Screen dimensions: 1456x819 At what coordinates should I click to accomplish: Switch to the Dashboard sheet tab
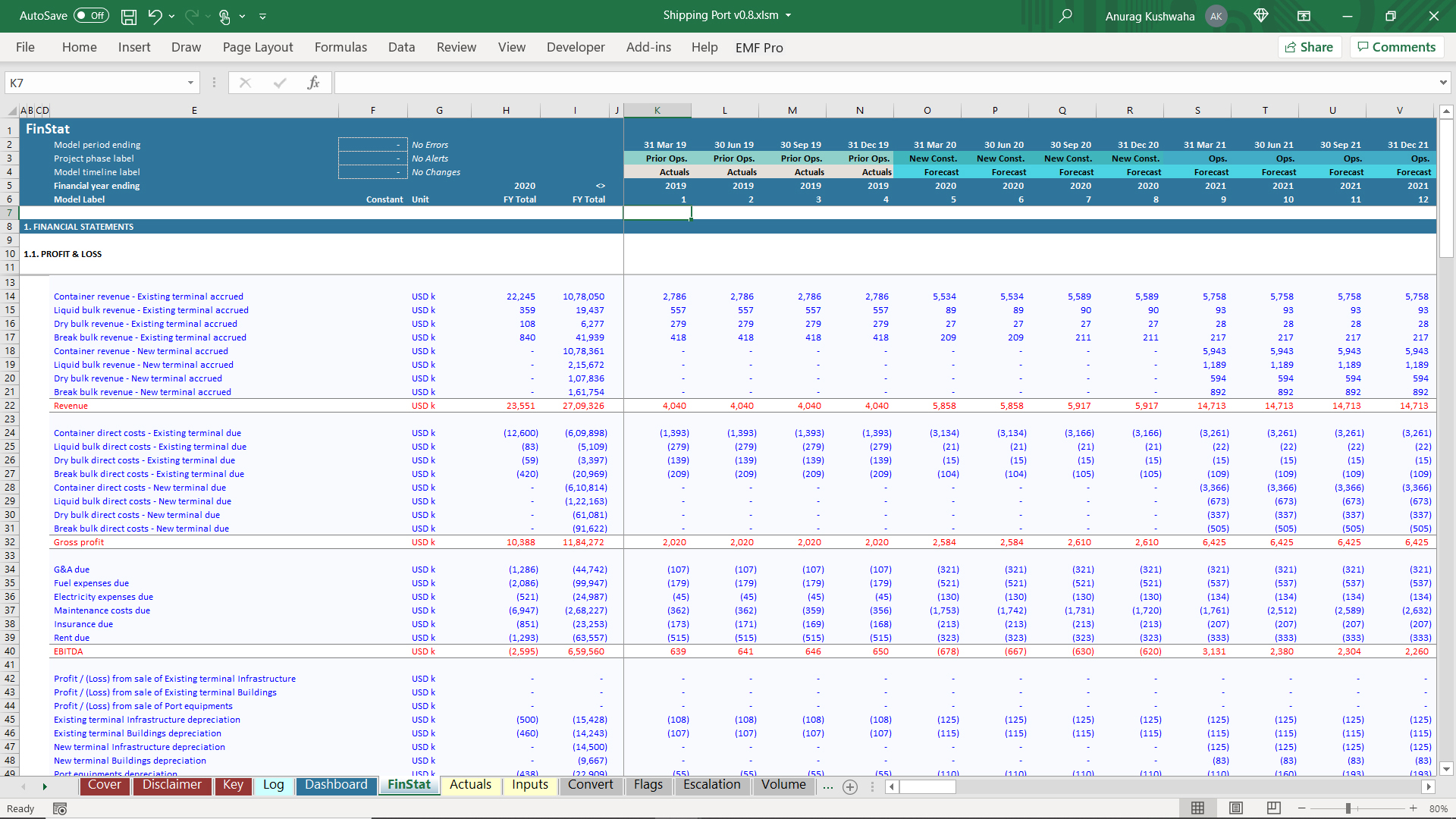pos(336,785)
